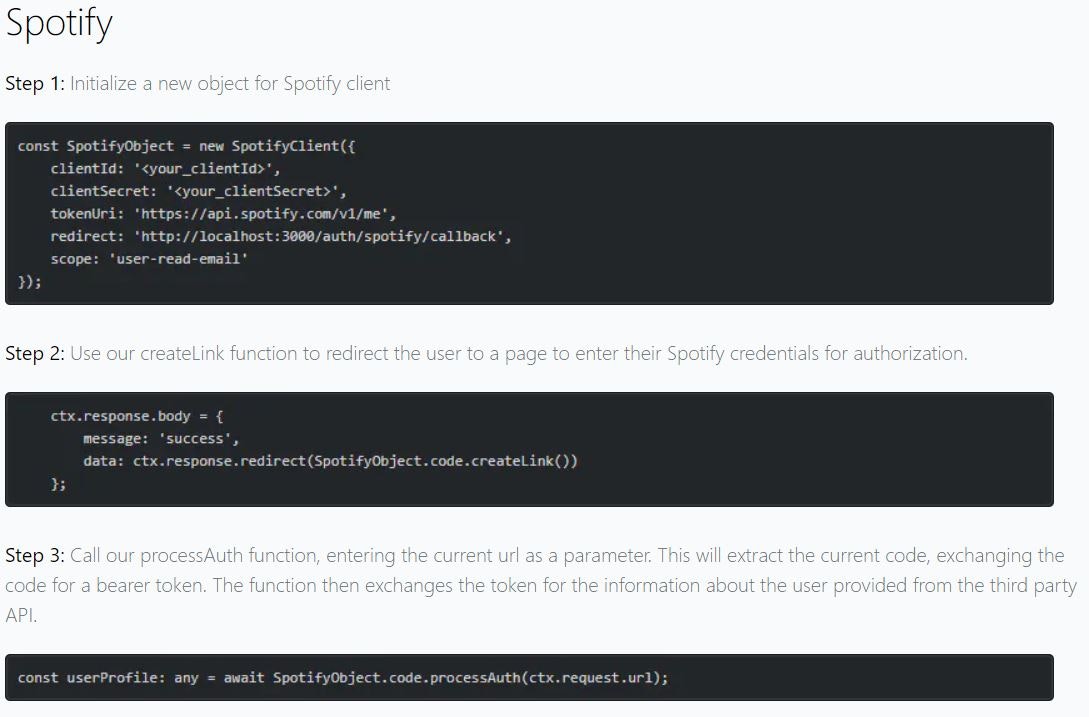This screenshot has width=1089, height=717.
Task: Click the bottom code block
Action: coord(530,678)
